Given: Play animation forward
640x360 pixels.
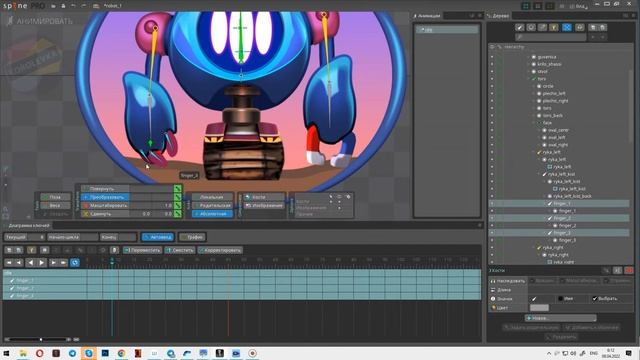Looking at the screenshot, I should [41, 262].
